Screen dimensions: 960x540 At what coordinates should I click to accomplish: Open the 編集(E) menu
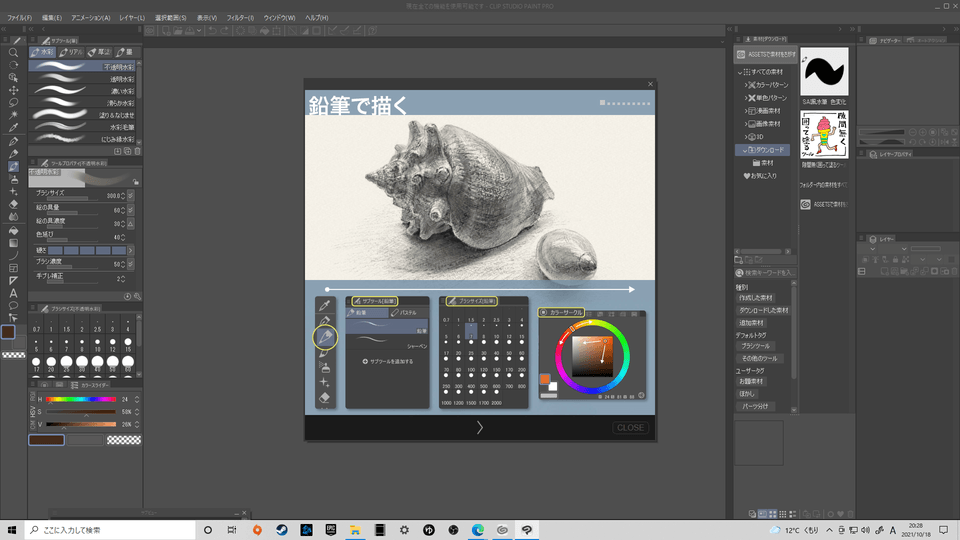point(51,18)
